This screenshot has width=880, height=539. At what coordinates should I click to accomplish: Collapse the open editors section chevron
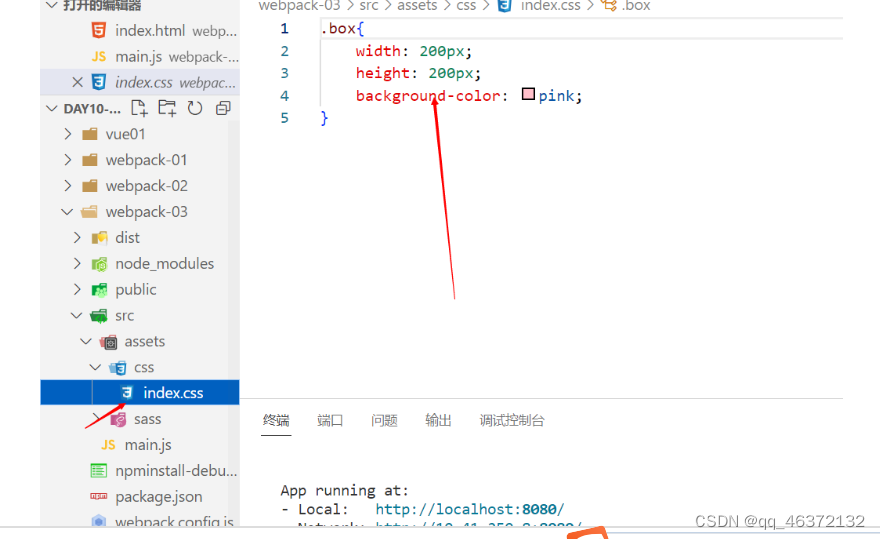(x=52, y=6)
